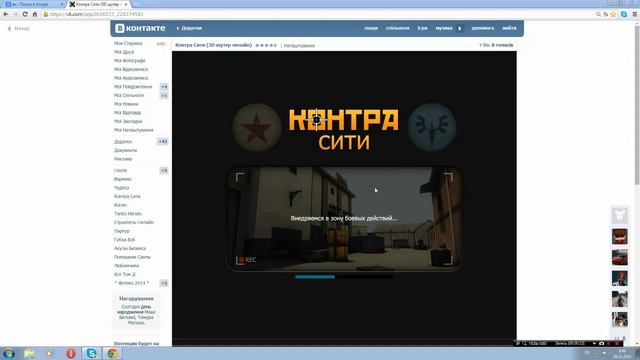Open the Windows Start button
This screenshot has height=360, width=640.
(9, 353)
